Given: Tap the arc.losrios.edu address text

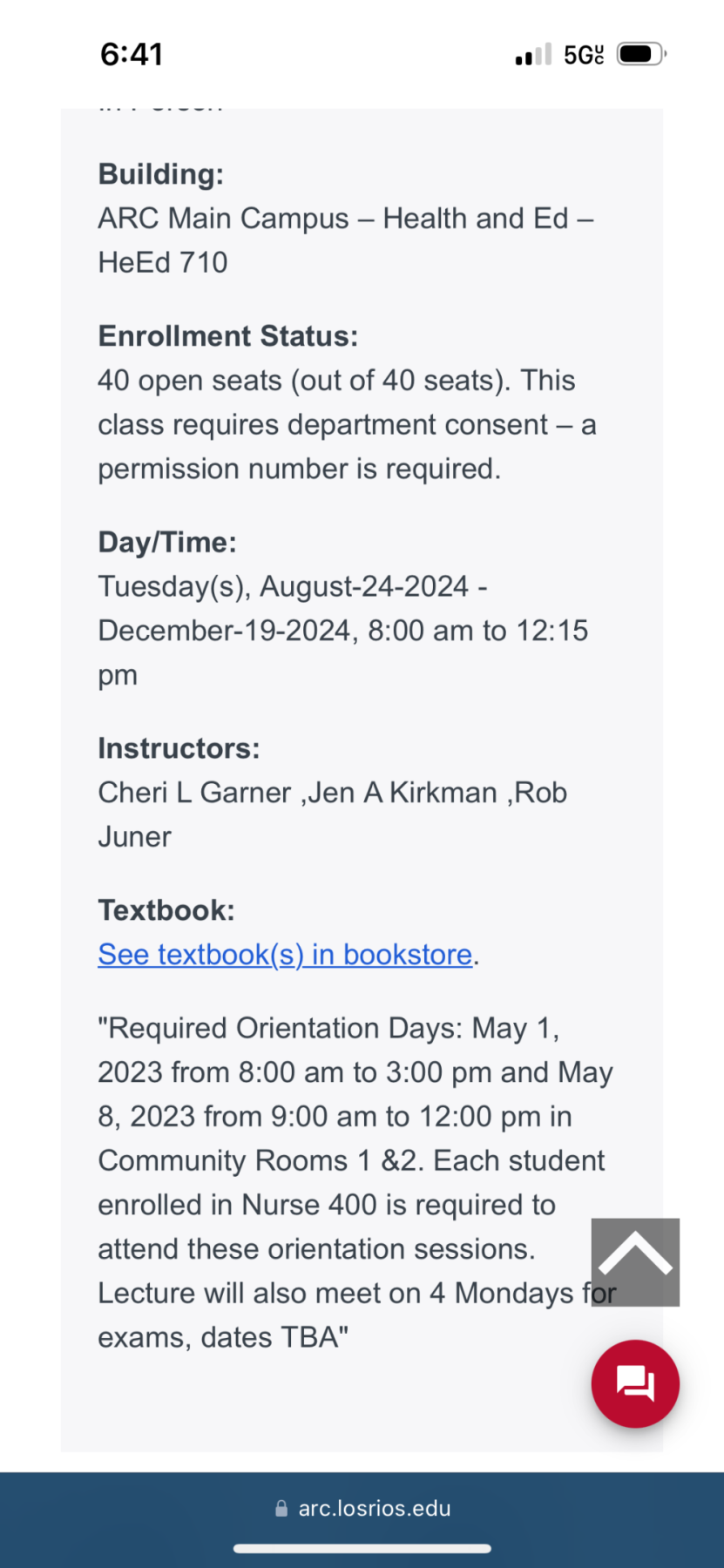Looking at the screenshot, I should coord(375,1508).
